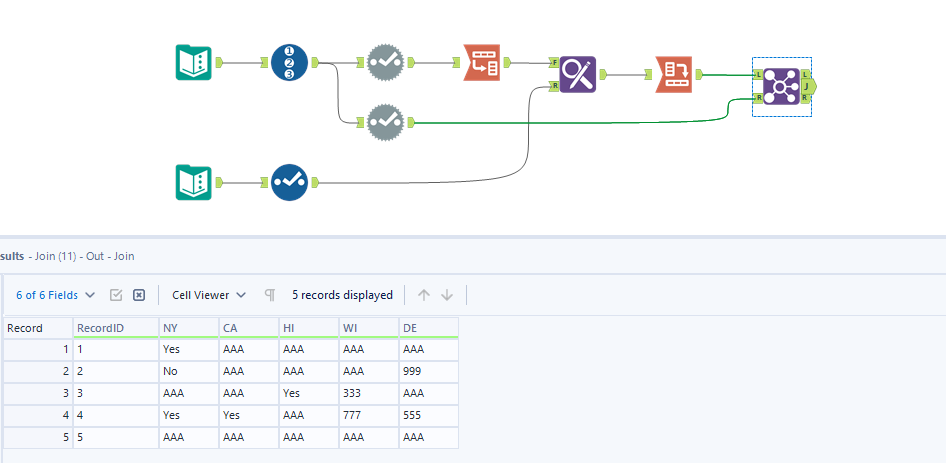The image size is (946, 463).
Task: Select the lower gray Select tool
Action: [x=385, y=122]
